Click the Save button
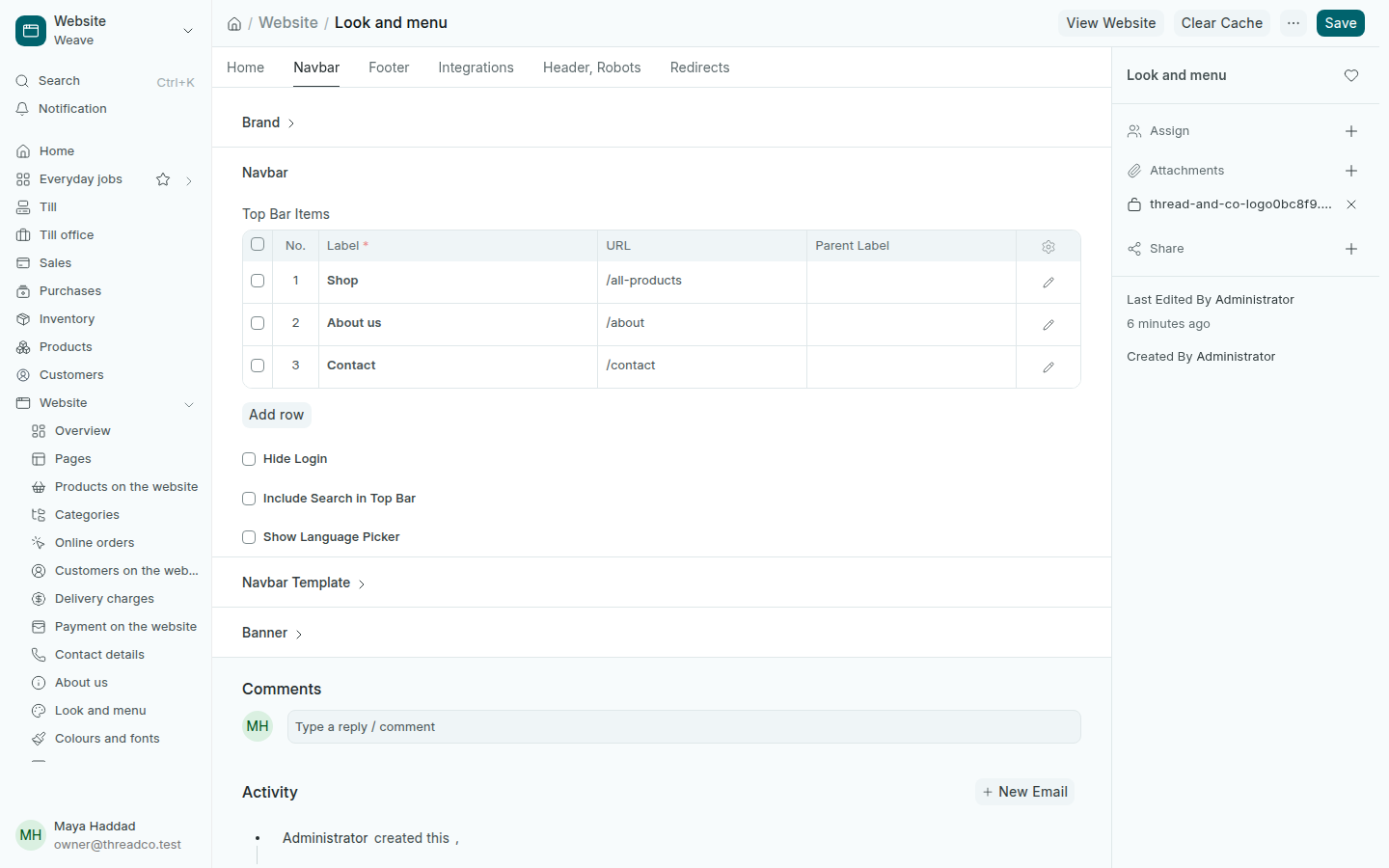1389x868 pixels. pos(1340,23)
